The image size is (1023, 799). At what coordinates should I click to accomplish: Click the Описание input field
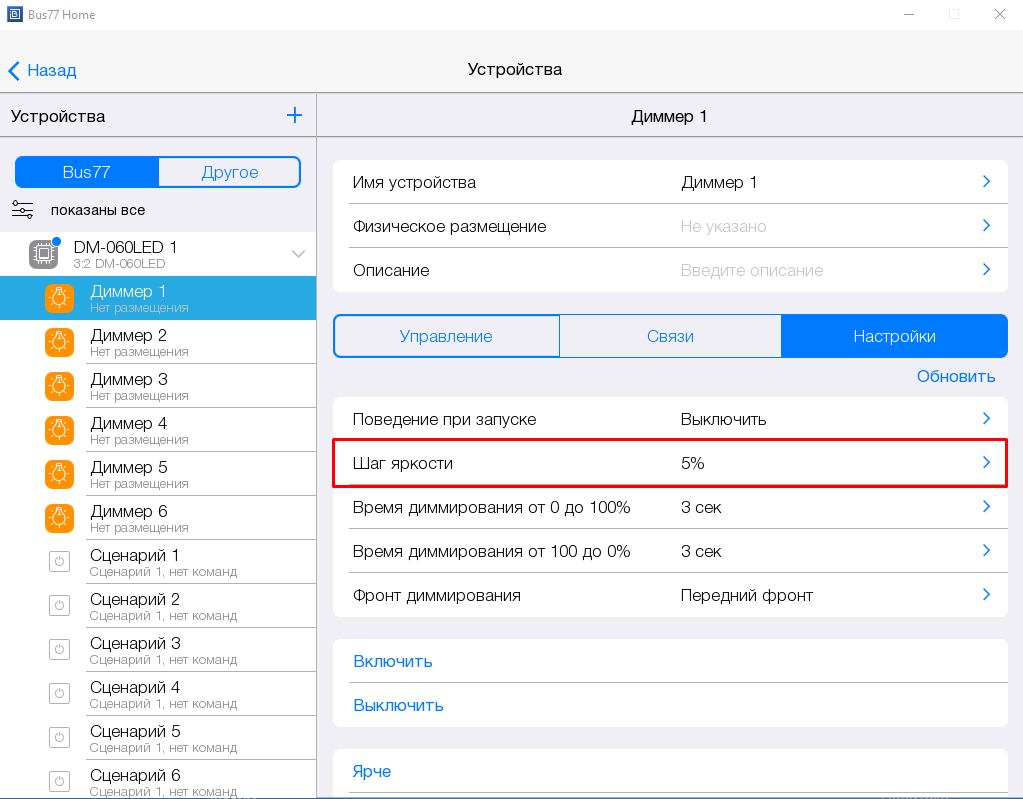click(752, 270)
